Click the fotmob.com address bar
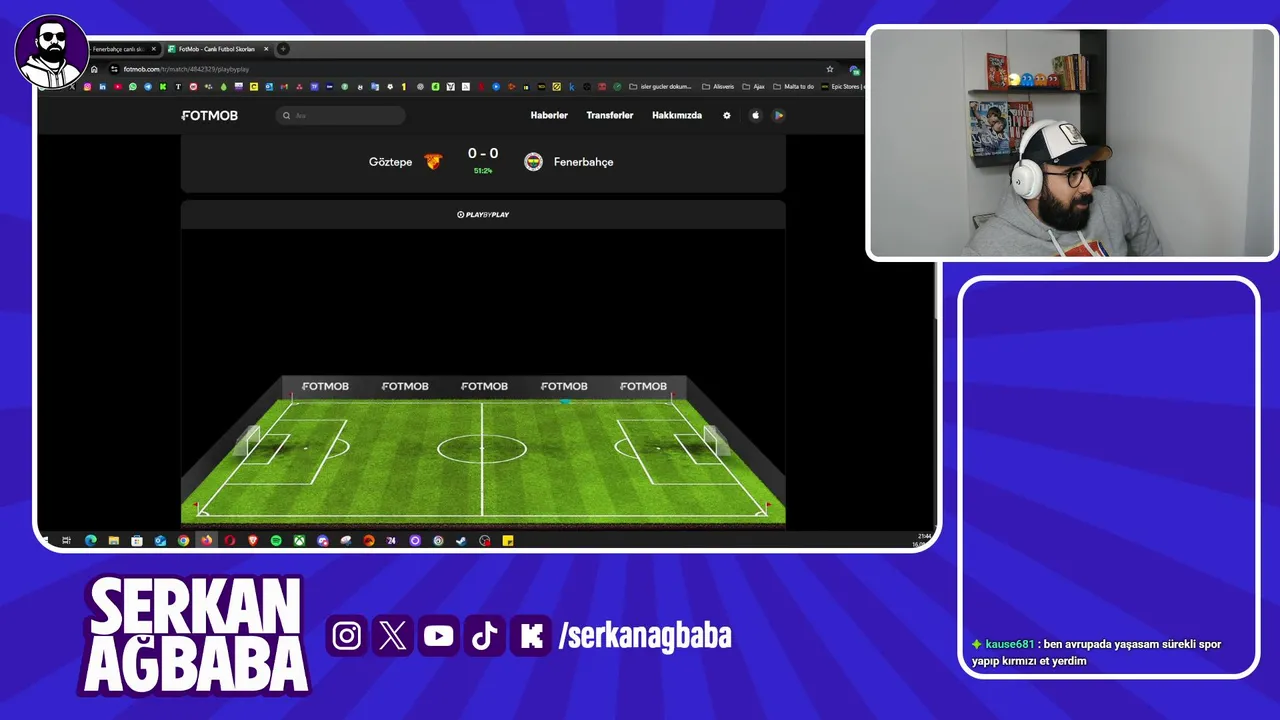1280x720 pixels. click(x=470, y=69)
